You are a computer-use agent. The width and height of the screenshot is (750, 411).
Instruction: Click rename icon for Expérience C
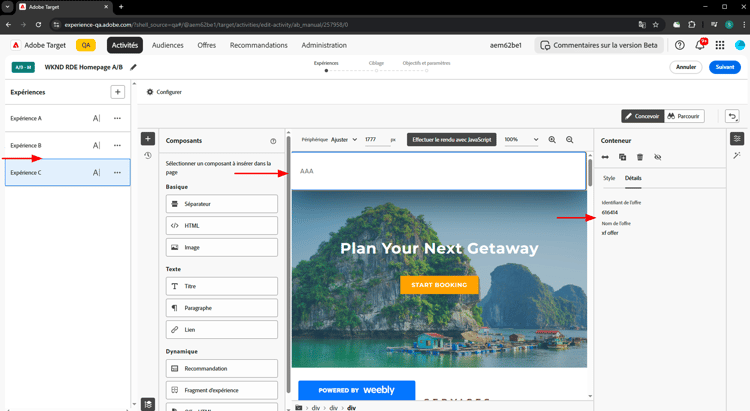97,173
